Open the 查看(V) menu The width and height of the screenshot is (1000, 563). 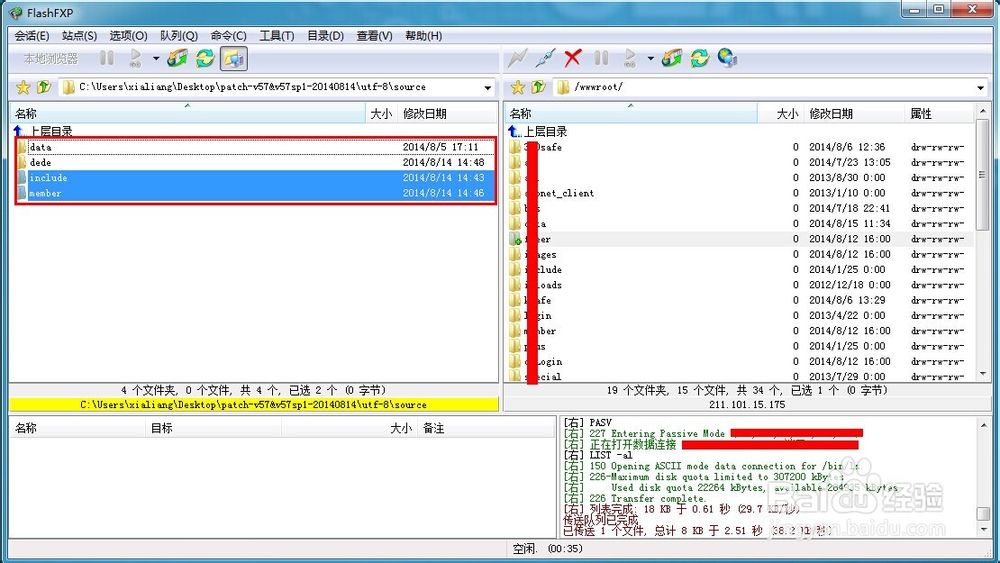[374, 36]
